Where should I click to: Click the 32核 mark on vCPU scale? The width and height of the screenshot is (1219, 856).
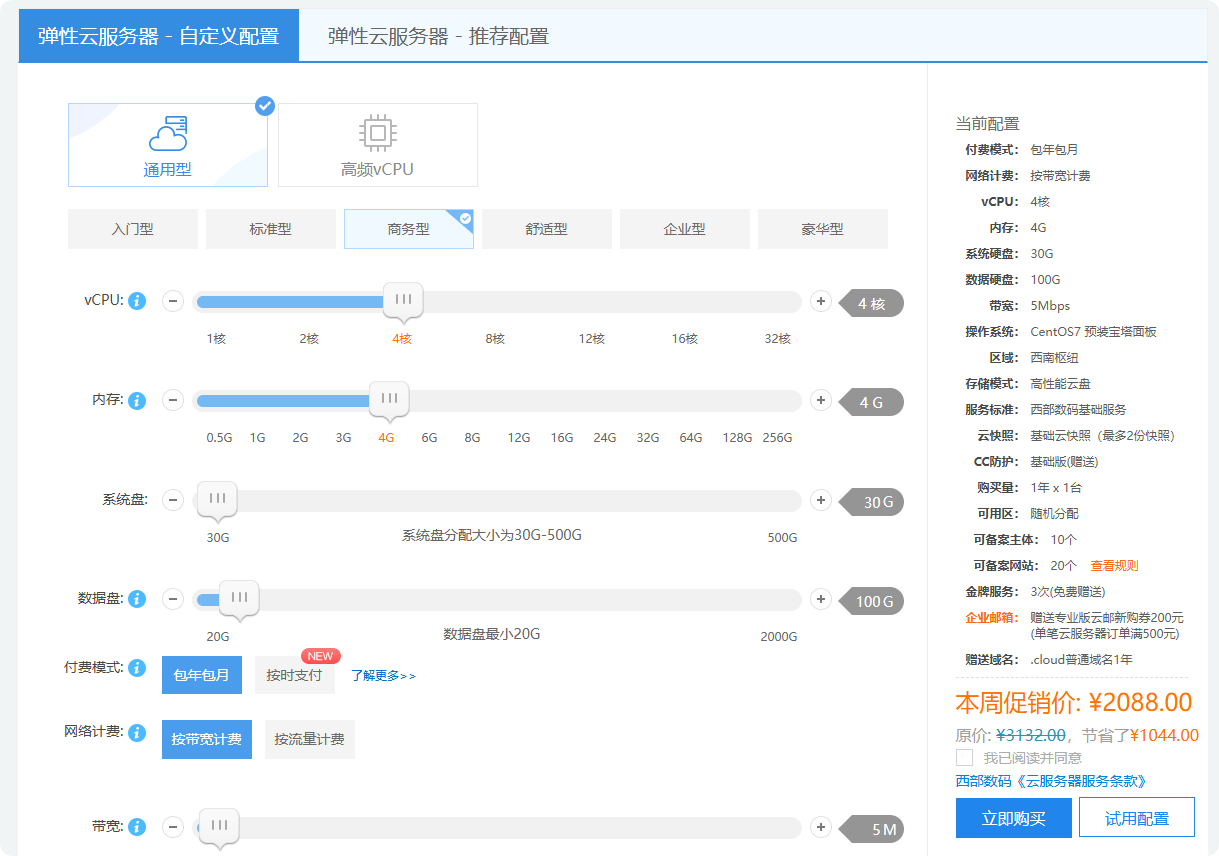point(778,339)
